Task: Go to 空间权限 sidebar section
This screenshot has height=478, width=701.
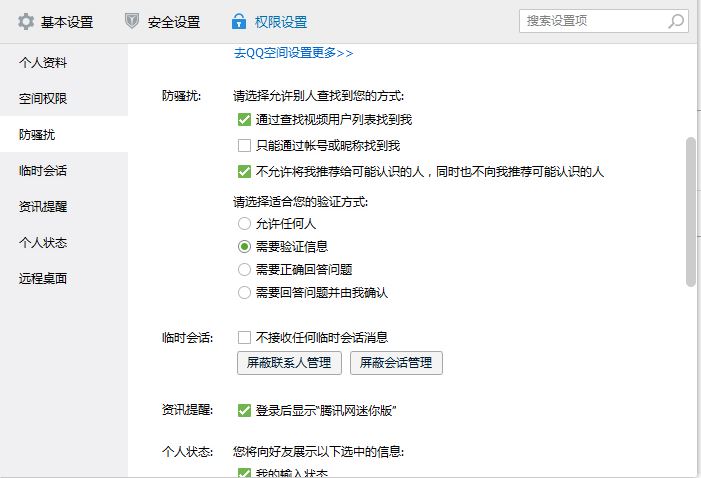Action: [x=43, y=99]
